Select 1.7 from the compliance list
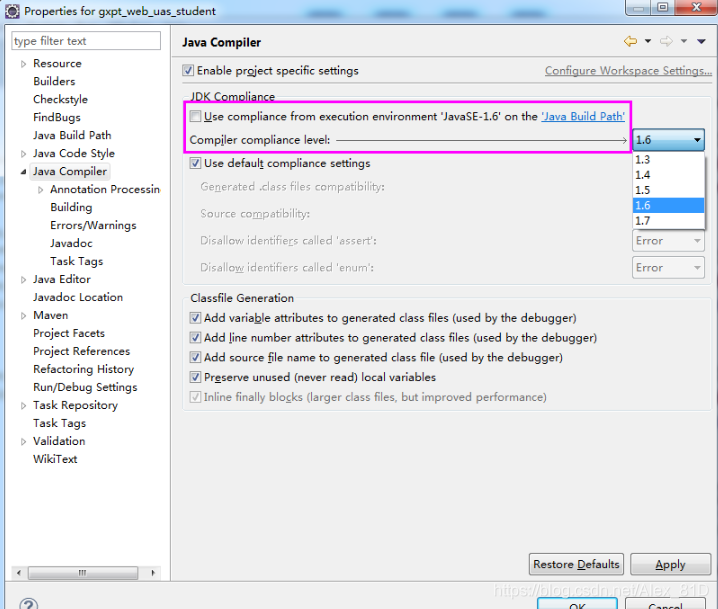 [644, 220]
